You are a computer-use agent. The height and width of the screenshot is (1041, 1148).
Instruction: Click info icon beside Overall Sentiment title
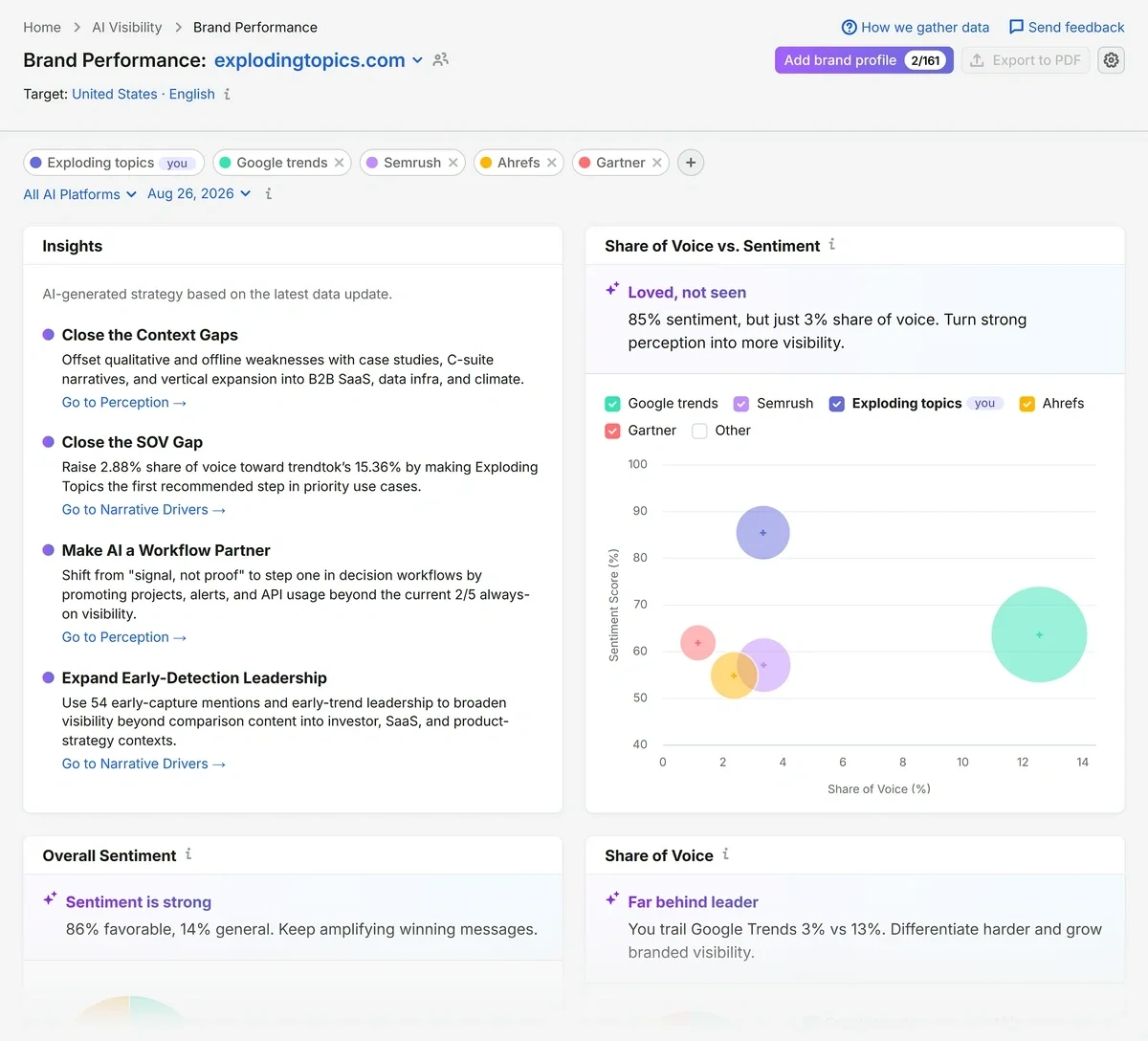(x=188, y=854)
